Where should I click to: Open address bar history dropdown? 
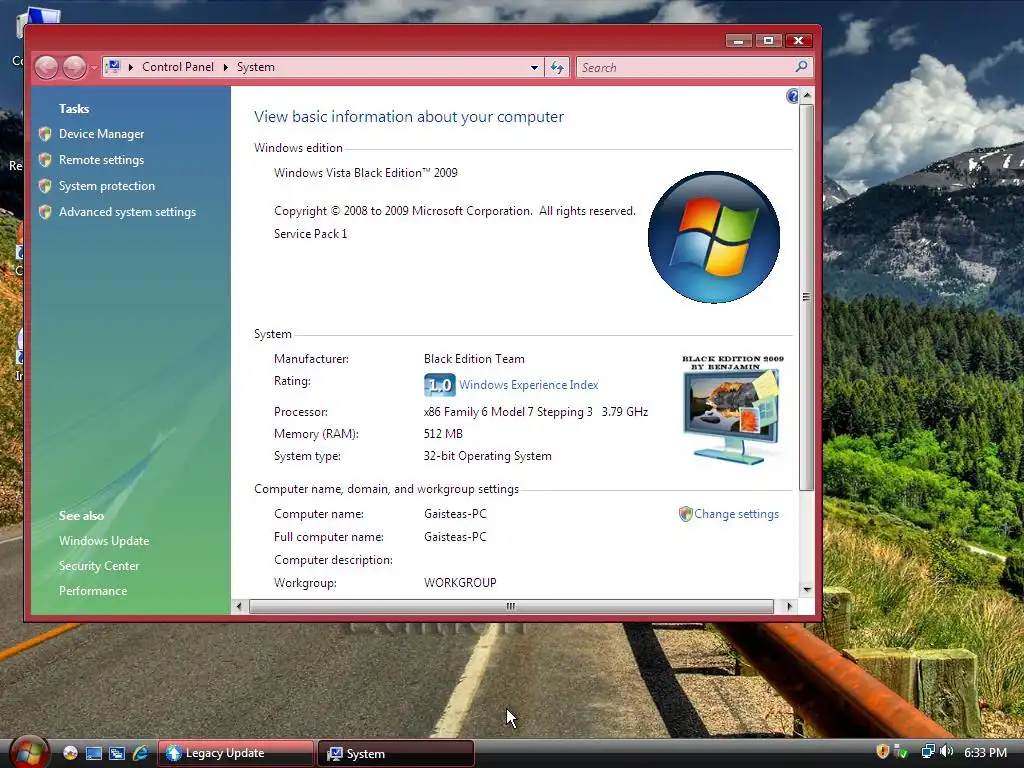(x=534, y=67)
